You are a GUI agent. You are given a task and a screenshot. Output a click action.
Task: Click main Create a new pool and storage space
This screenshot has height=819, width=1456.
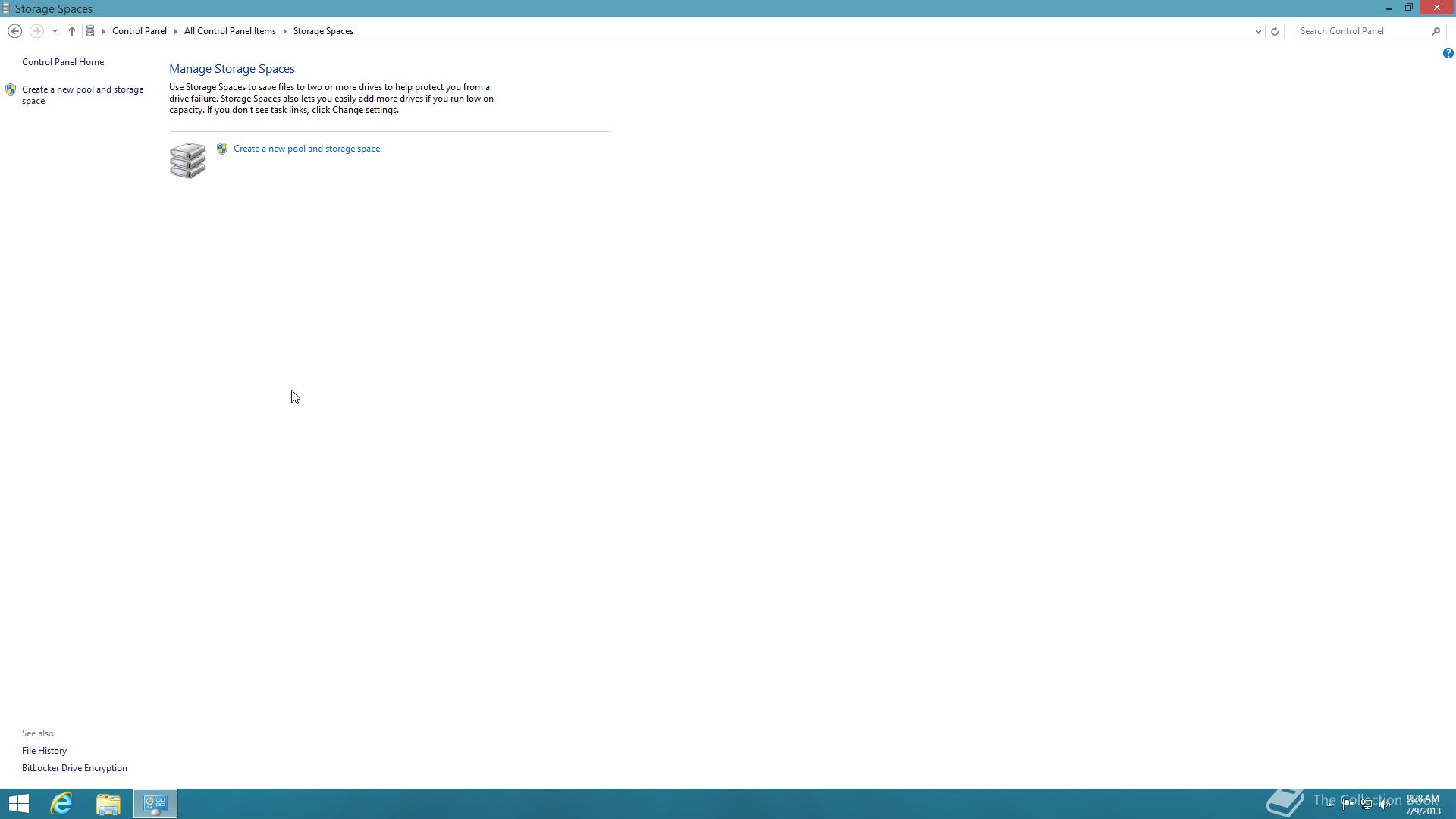coord(306,149)
